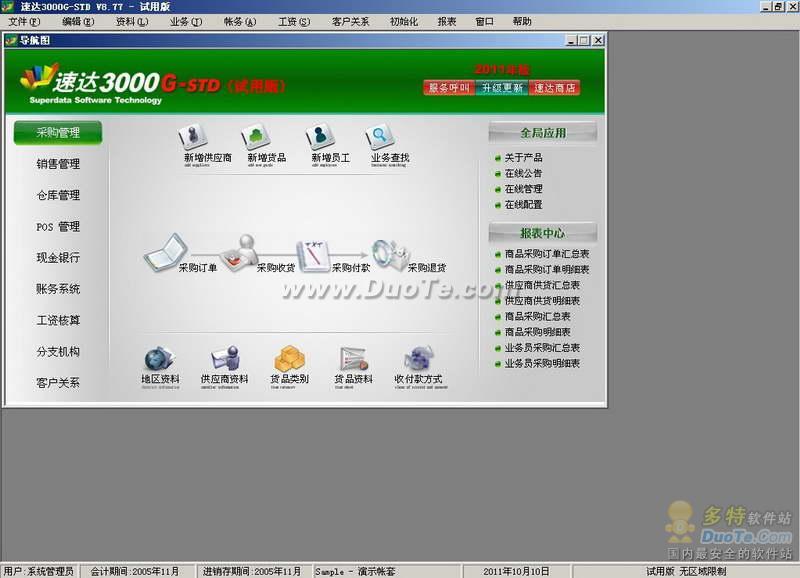Click status bar 用户:系统管理员
The image size is (800, 578).
click(39, 571)
